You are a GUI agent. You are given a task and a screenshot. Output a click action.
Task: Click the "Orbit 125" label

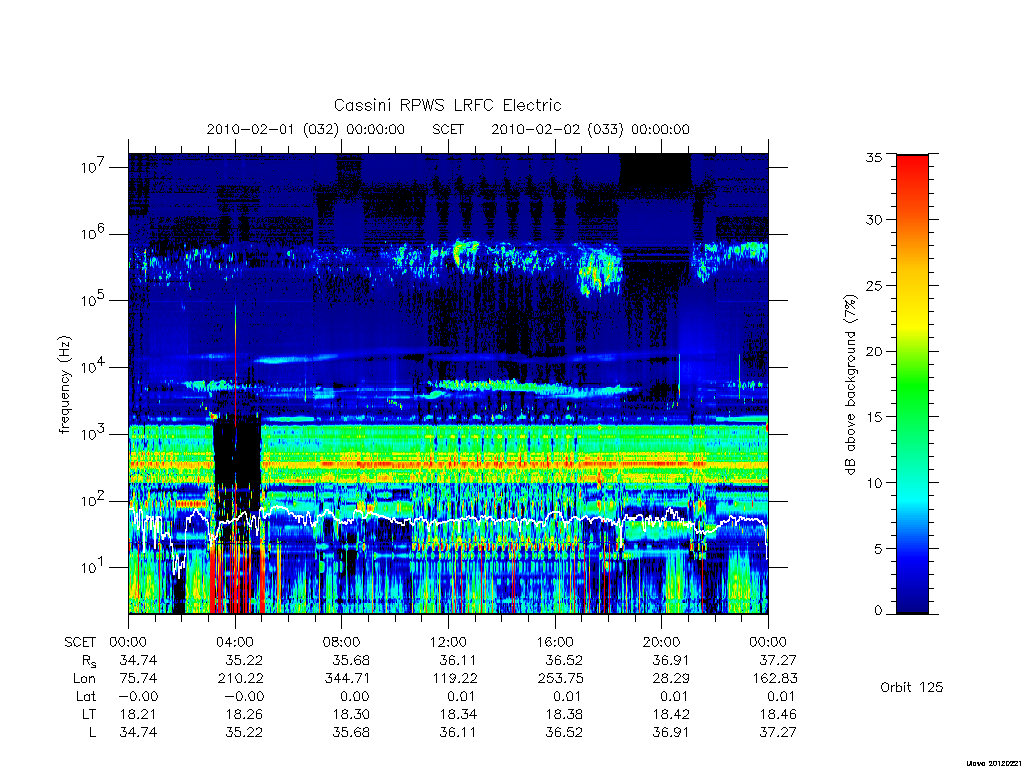pyautogui.click(x=912, y=687)
